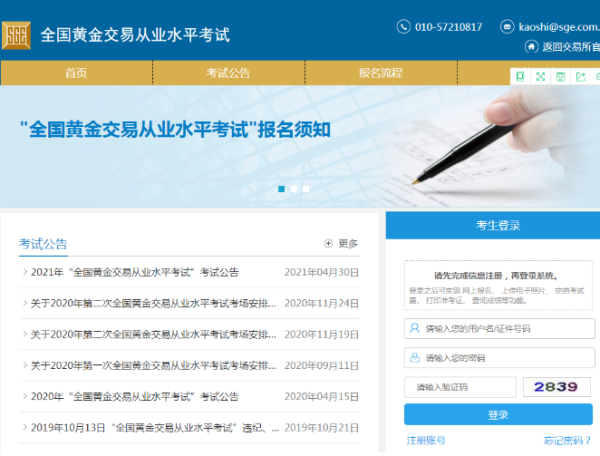This screenshot has height=456, width=600.
Task: Switch to the third banner carousel dot
Action: click(x=306, y=188)
